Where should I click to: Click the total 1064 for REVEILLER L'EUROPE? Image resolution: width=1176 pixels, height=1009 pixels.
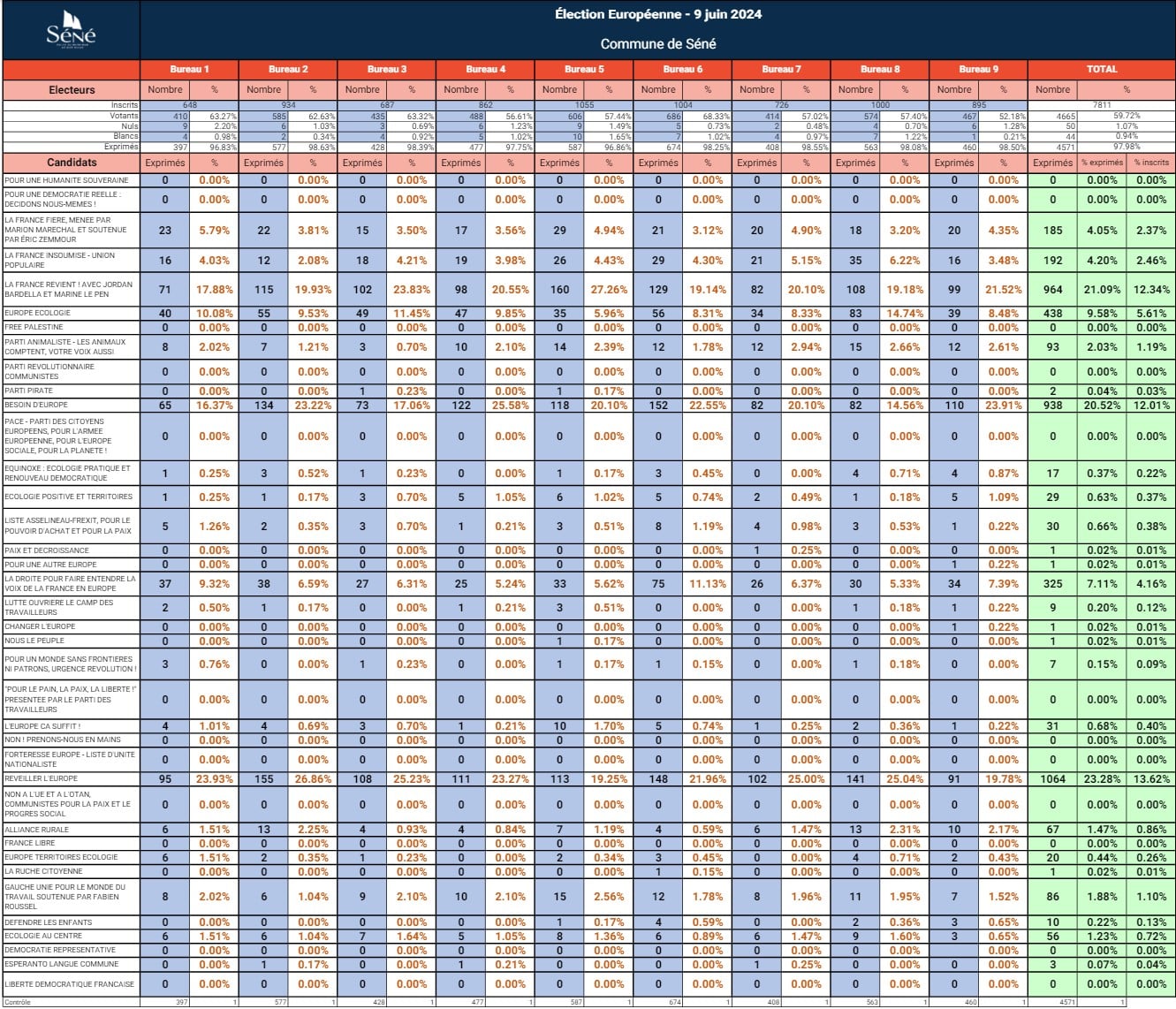pos(1052,779)
